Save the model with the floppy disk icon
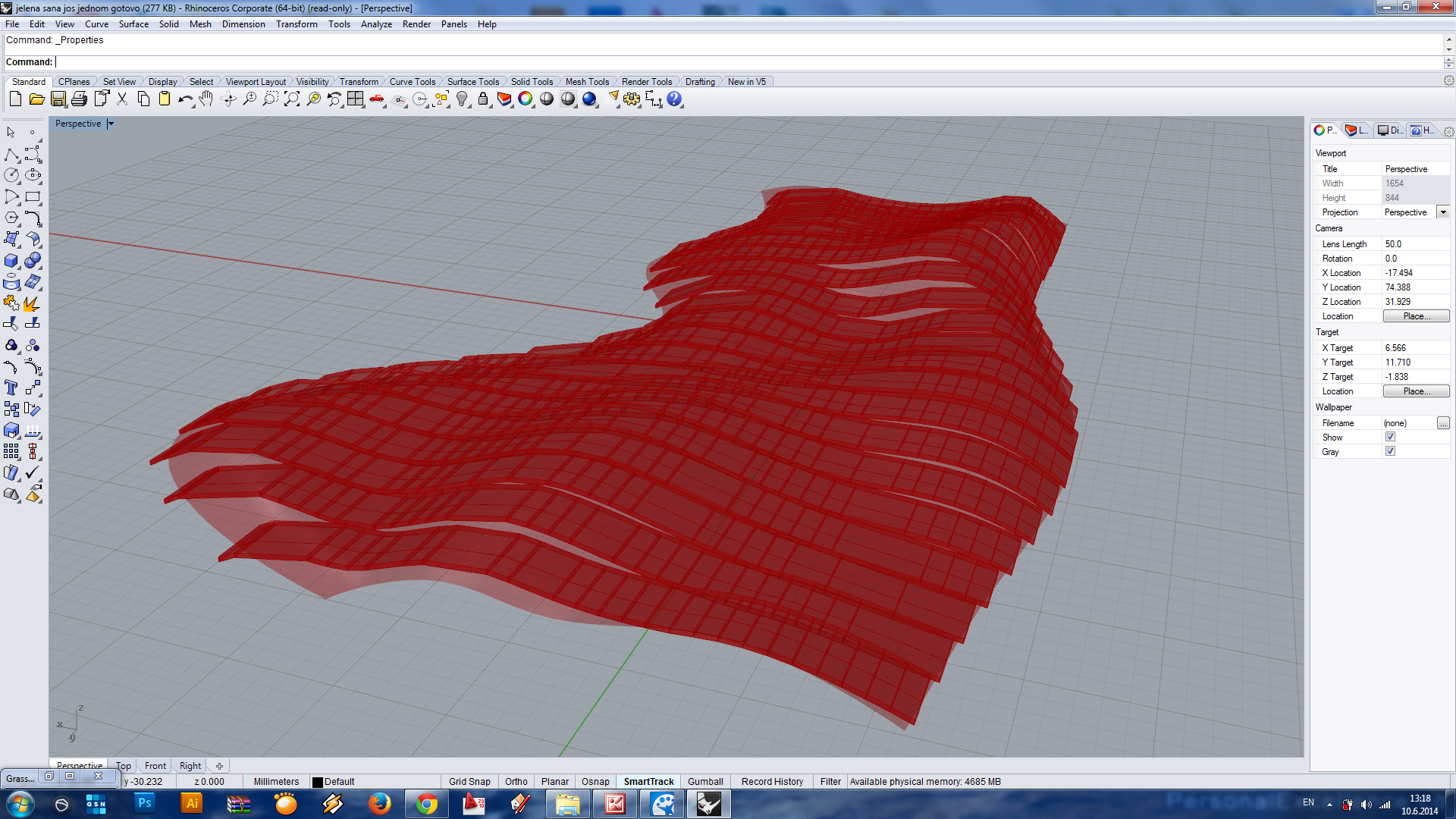Image resolution: width=1456 pixels, height=819 pixels. (58, 99)
